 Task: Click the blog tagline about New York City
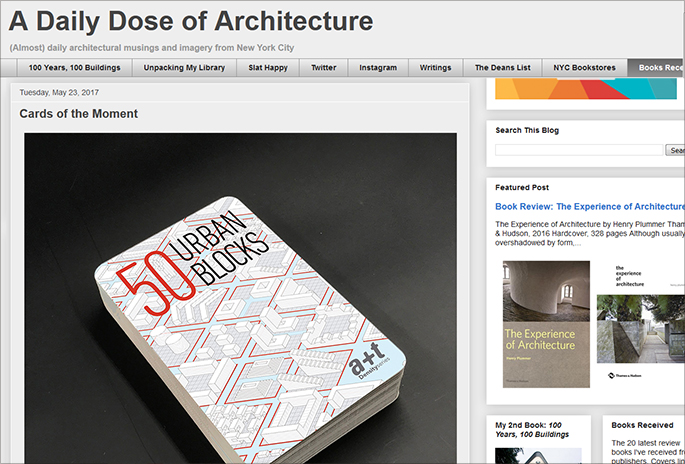(x=152, y=48)
